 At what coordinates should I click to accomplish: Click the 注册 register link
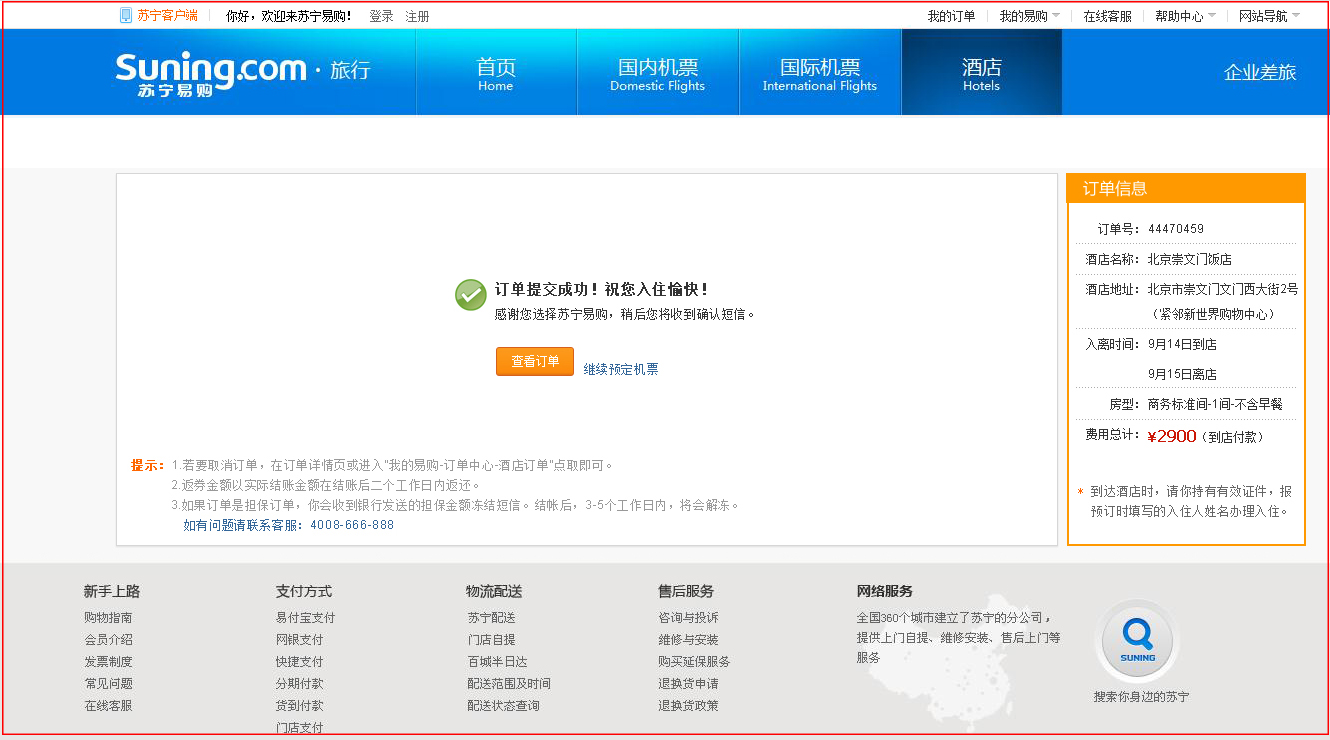(x=417, y=16)
